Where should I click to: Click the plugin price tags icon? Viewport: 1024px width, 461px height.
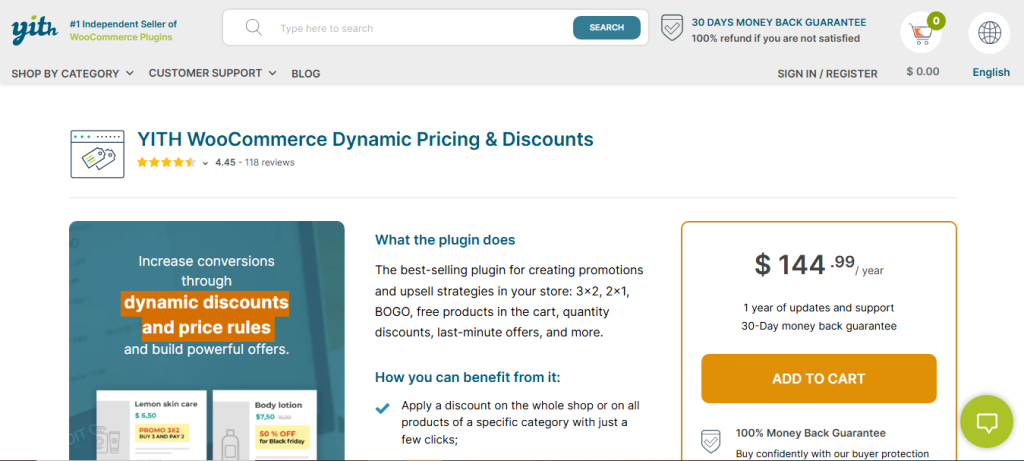pyautogui.click(x=97, y=154)
